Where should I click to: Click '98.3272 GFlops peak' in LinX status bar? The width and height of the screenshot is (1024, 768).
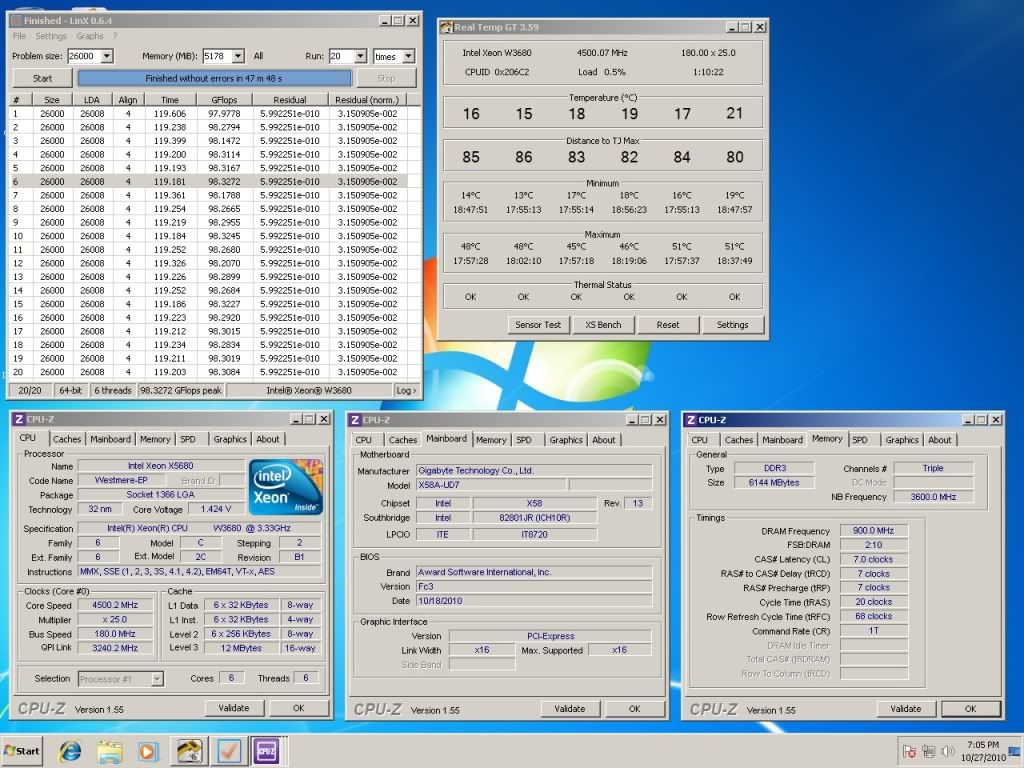point(181,391)
